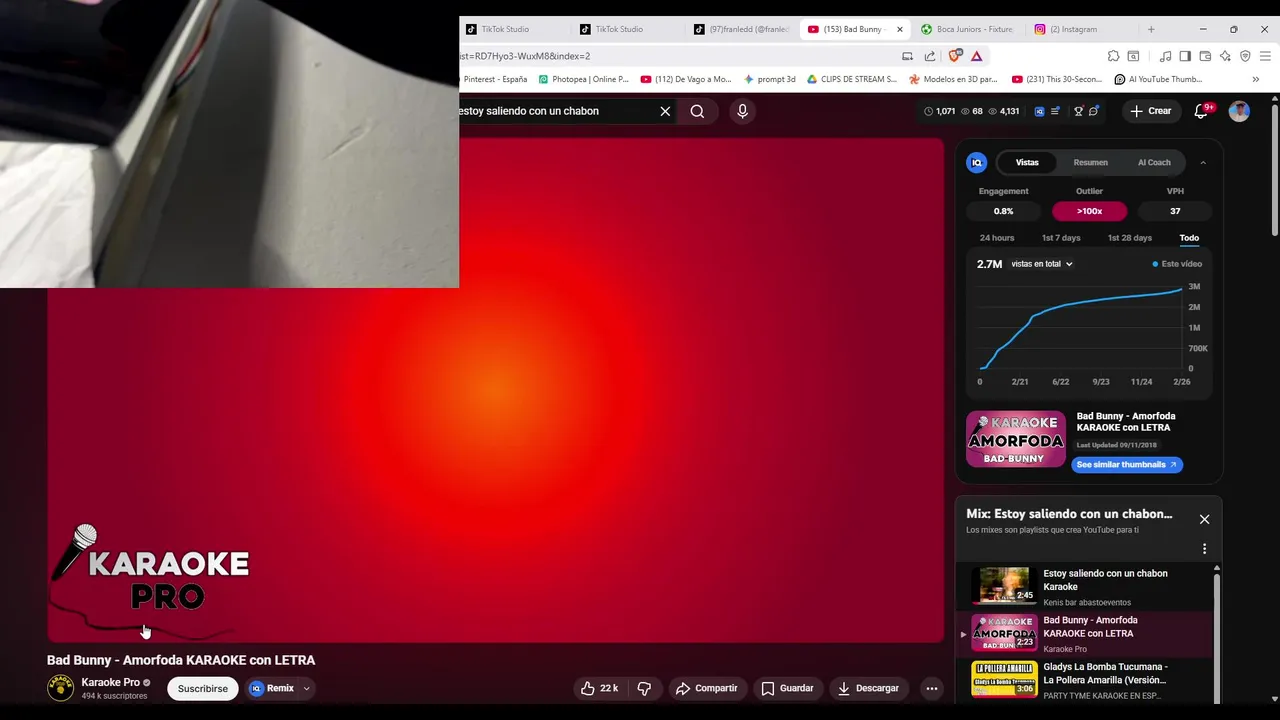The width and height of the screenshot is (1280, 720).
Task: Clear the YouTube search box text
Action: coord(665,111)
